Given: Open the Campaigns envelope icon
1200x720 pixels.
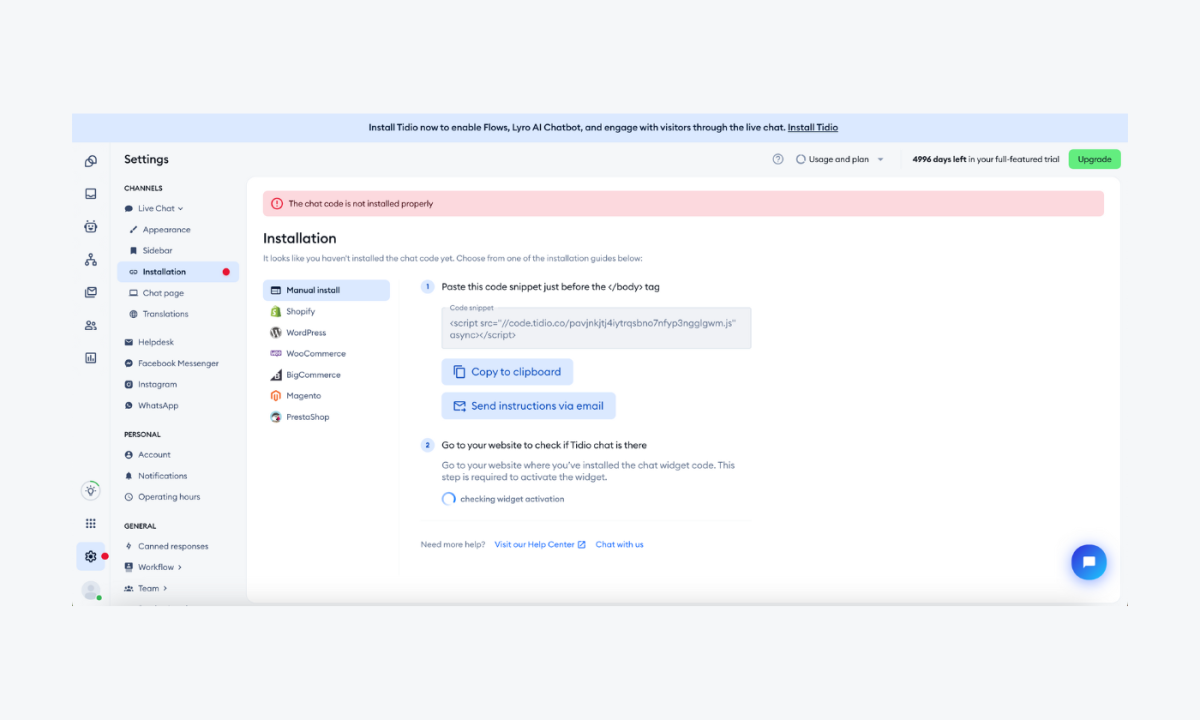Looking at the screenshot, I should tap(90, 292).
